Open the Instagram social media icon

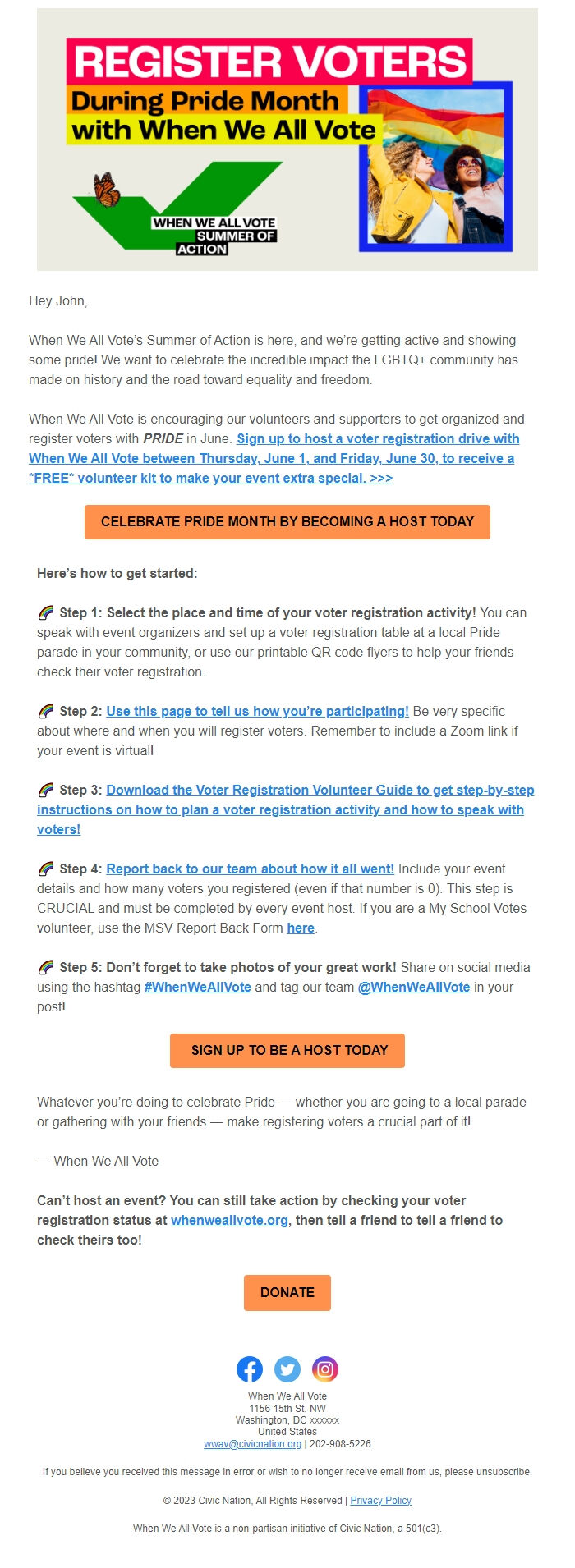point(324,1369)
